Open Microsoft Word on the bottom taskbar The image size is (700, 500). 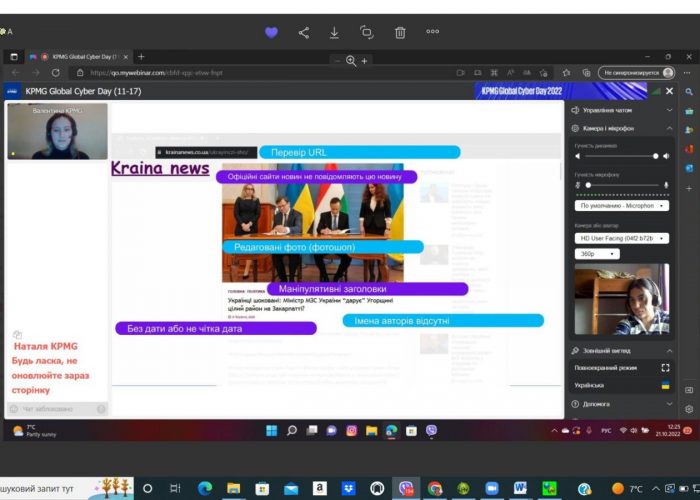click(x=520, y=488)
